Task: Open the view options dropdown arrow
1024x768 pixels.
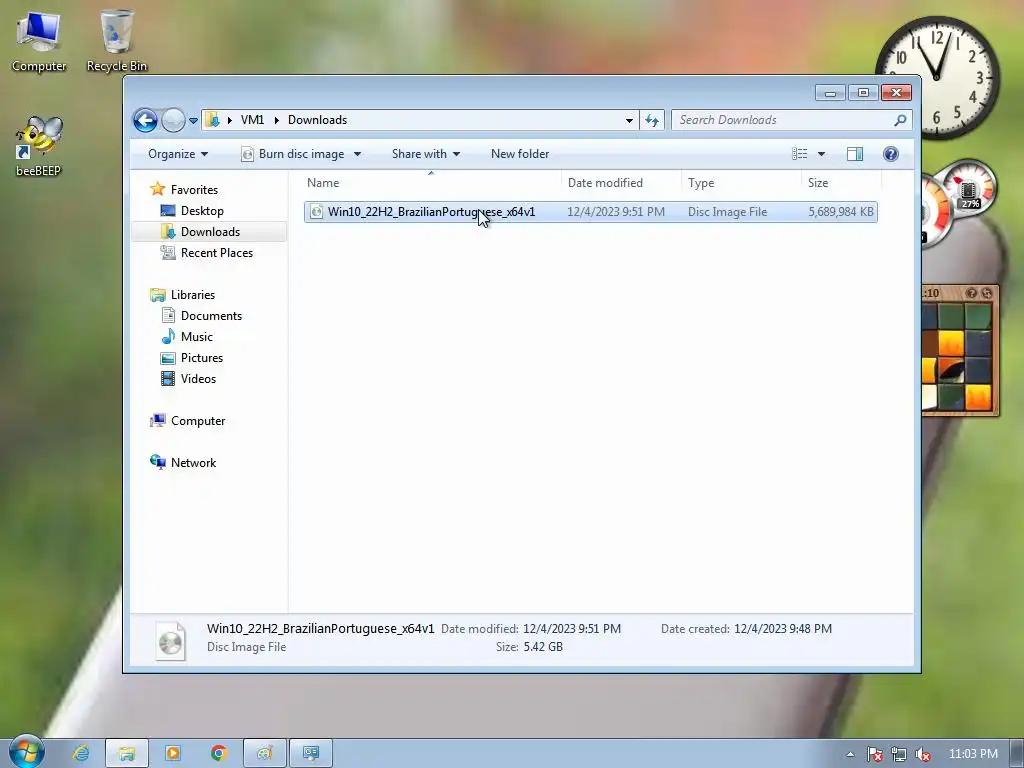Action: click(822, 154)
